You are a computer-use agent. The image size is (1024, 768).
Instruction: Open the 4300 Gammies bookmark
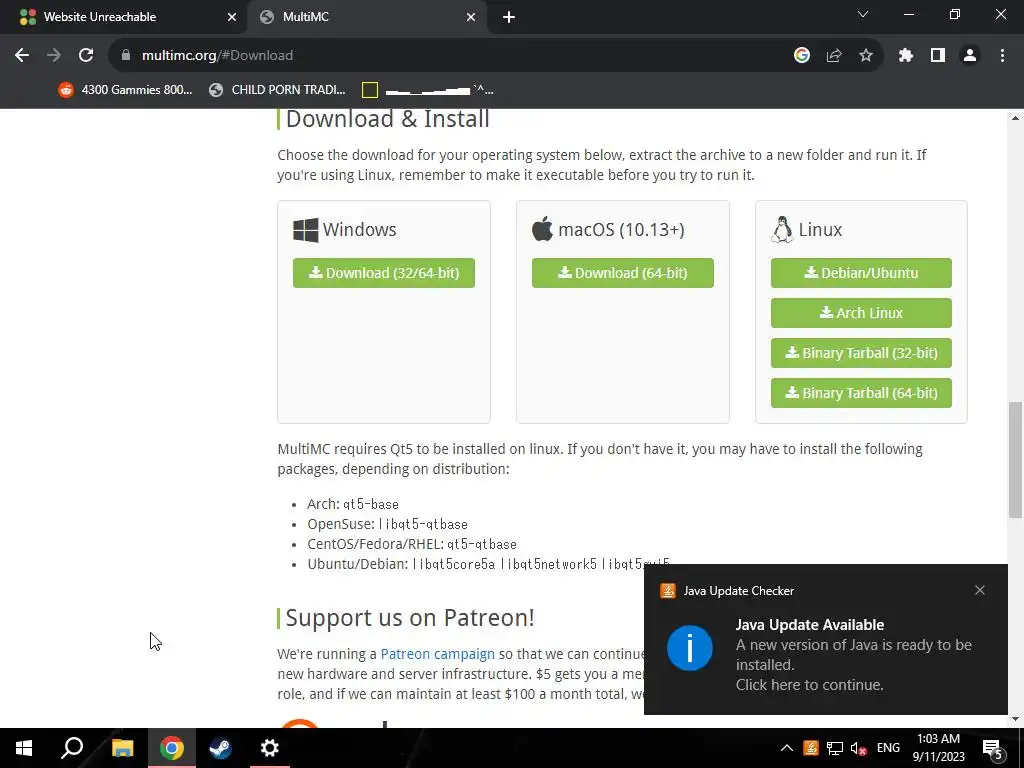coord(125,90)
